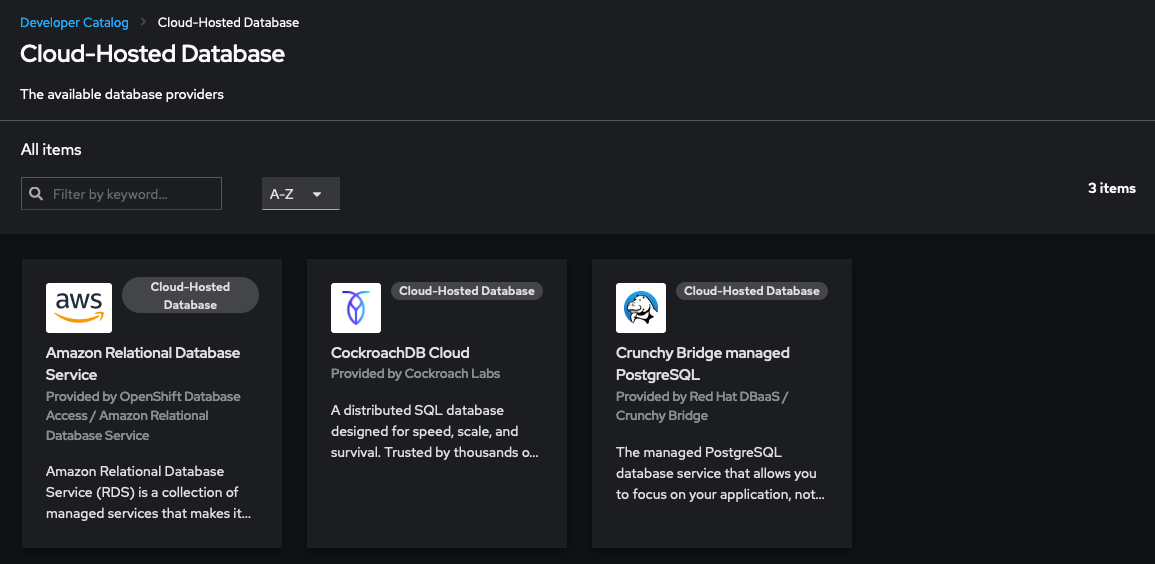The image size is (1155, 564).
Task: Click Cloud-Hosted Database badge on CockroachDB card
Action: pos(467,291)
